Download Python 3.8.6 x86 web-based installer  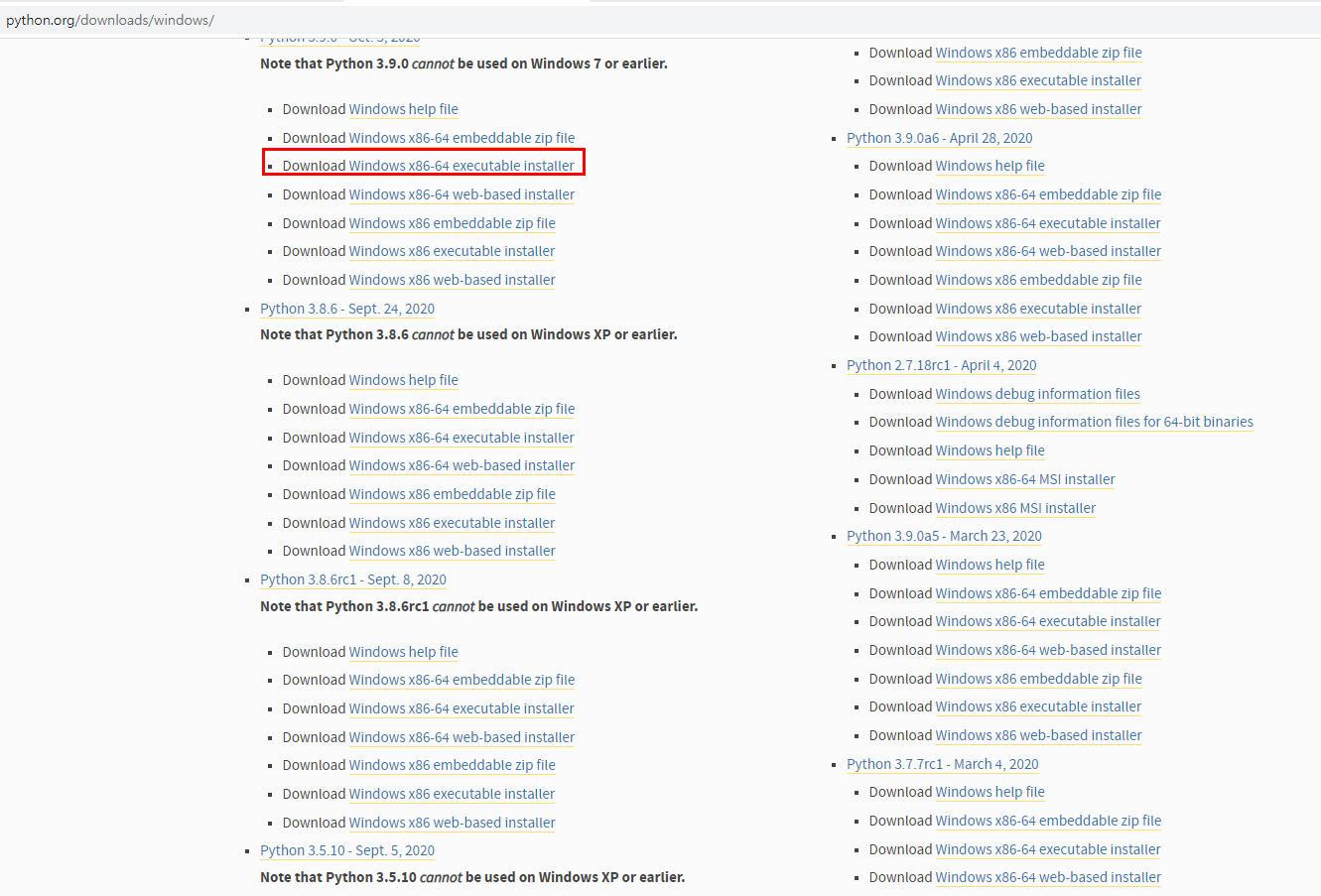[453, 551]
